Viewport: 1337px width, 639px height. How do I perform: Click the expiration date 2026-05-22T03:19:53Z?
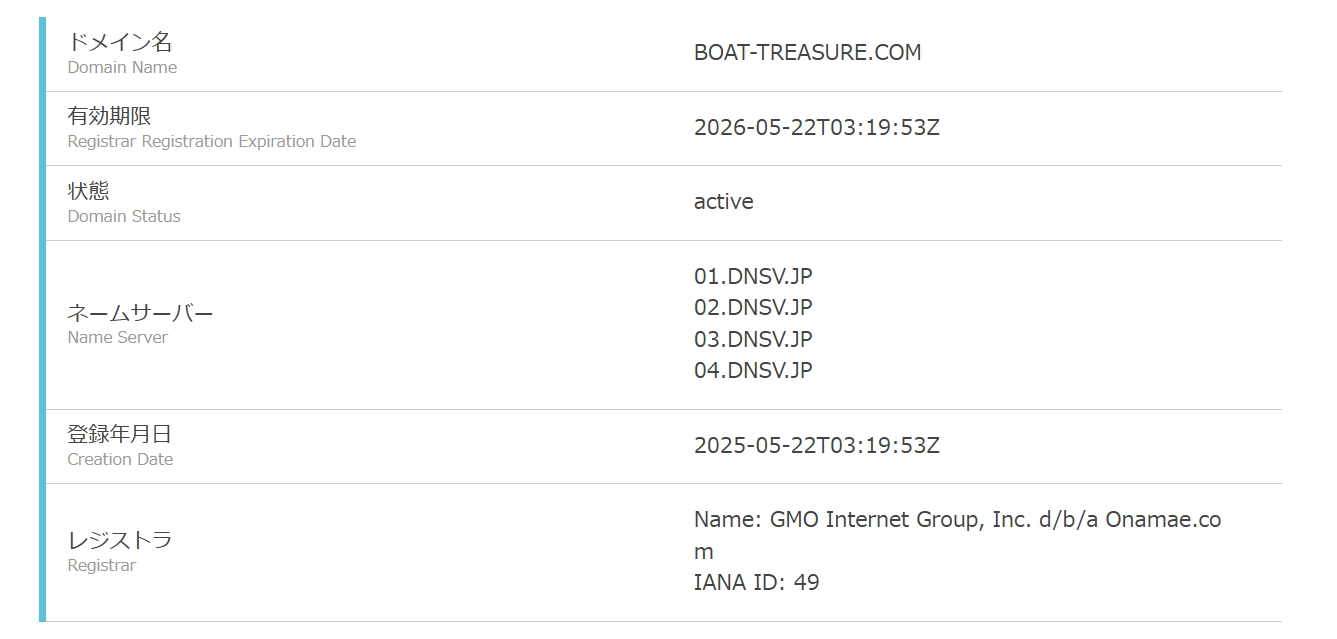coord(816,128)
